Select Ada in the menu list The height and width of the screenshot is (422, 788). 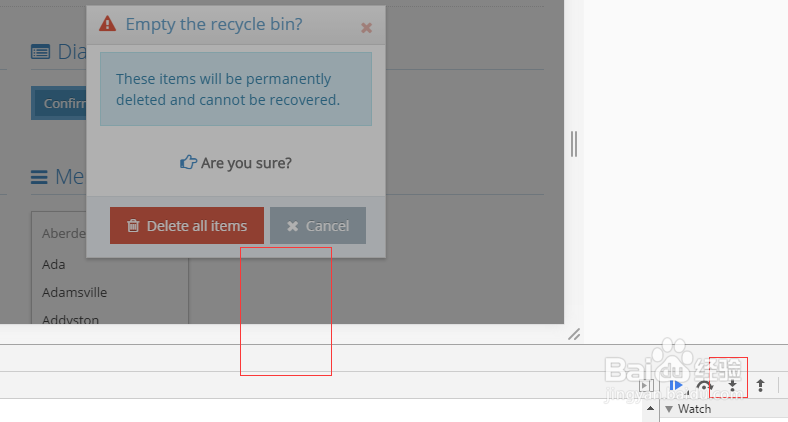[54, 265]
